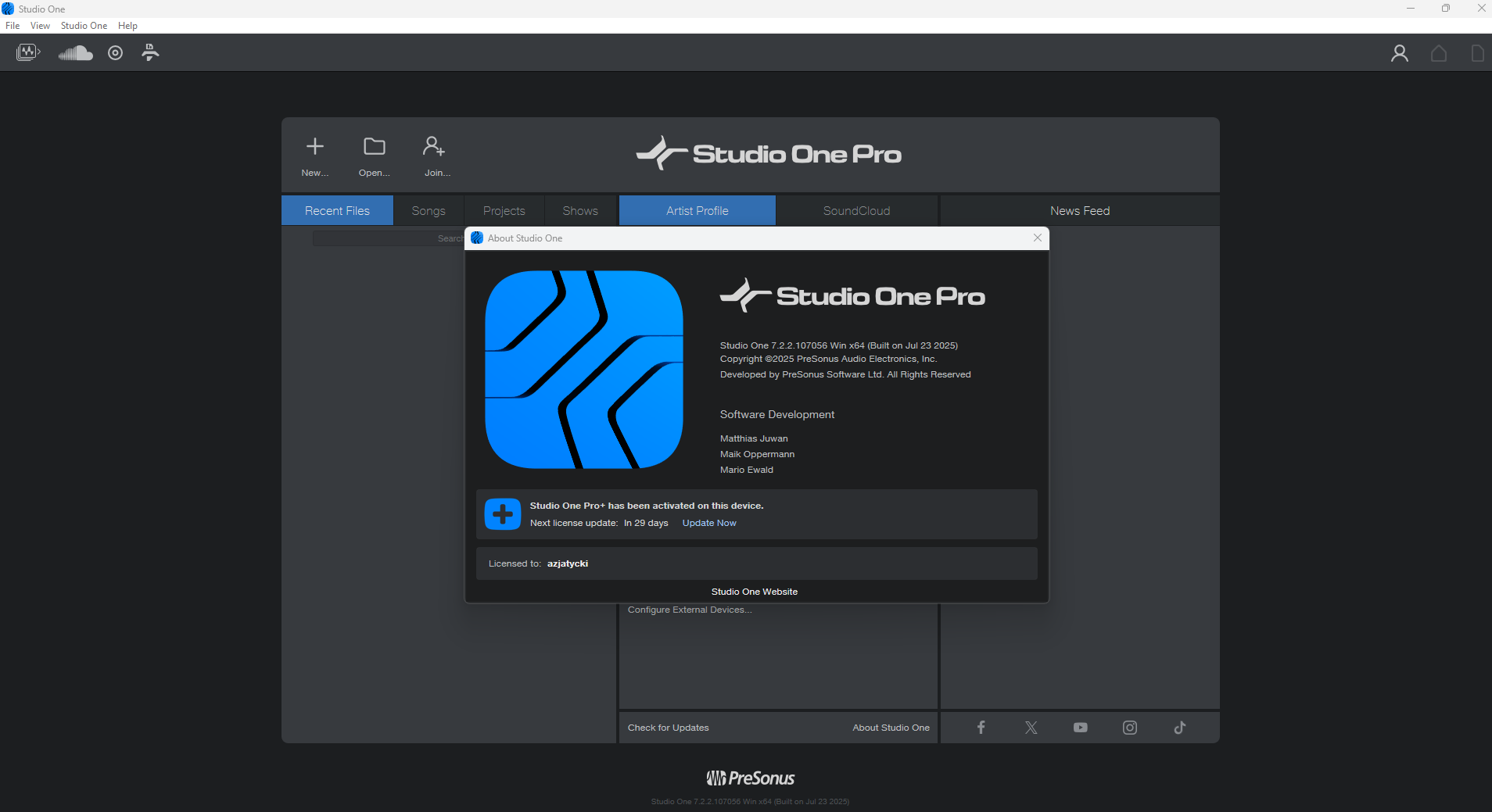Switch to the Songs tab
The image size is (1492, 812).
[429, 210]
